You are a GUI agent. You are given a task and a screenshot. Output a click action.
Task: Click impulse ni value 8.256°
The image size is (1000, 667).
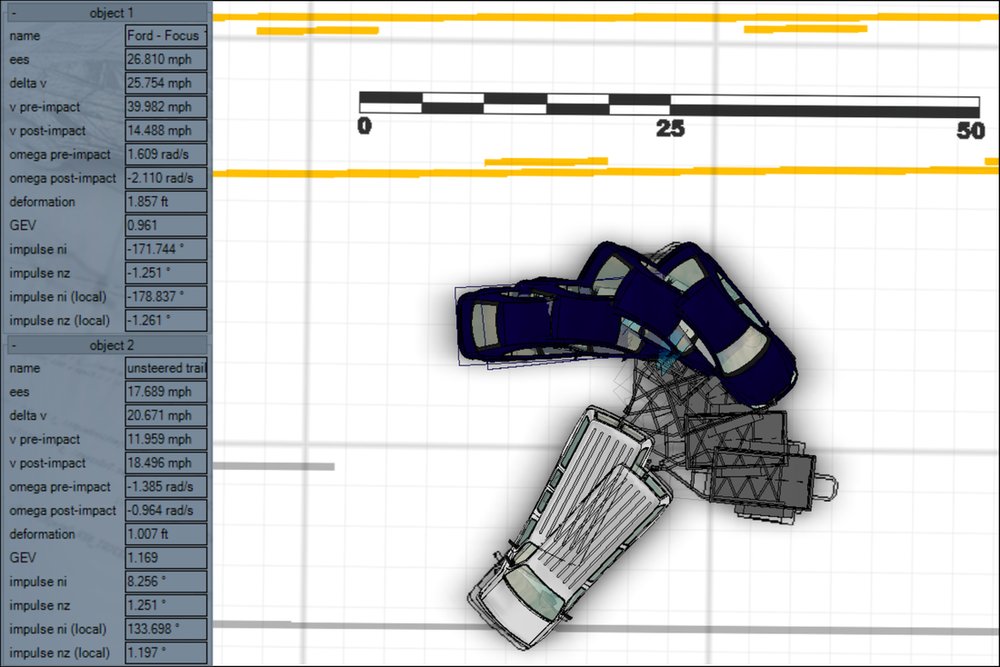click(166, 582)
